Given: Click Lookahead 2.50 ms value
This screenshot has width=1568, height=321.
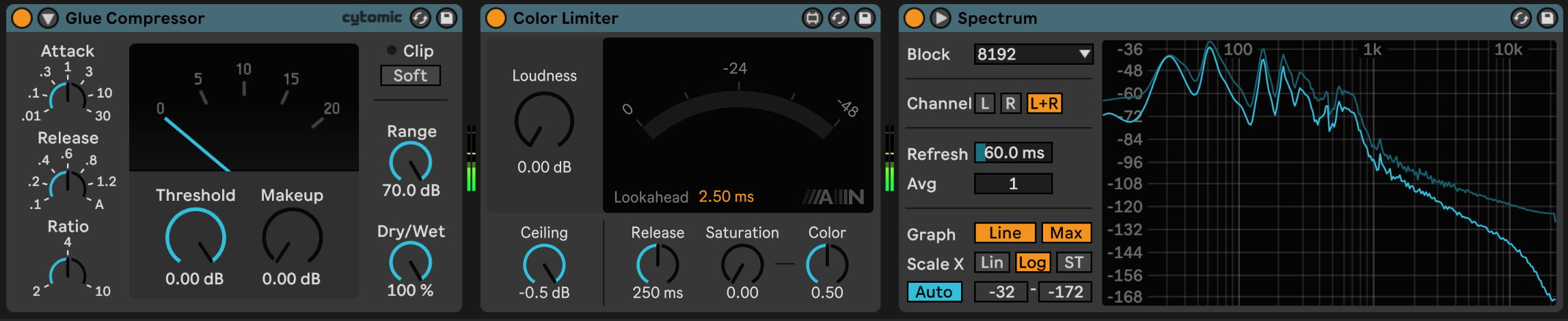Looking at the screenshot, I should coord(726,197).
